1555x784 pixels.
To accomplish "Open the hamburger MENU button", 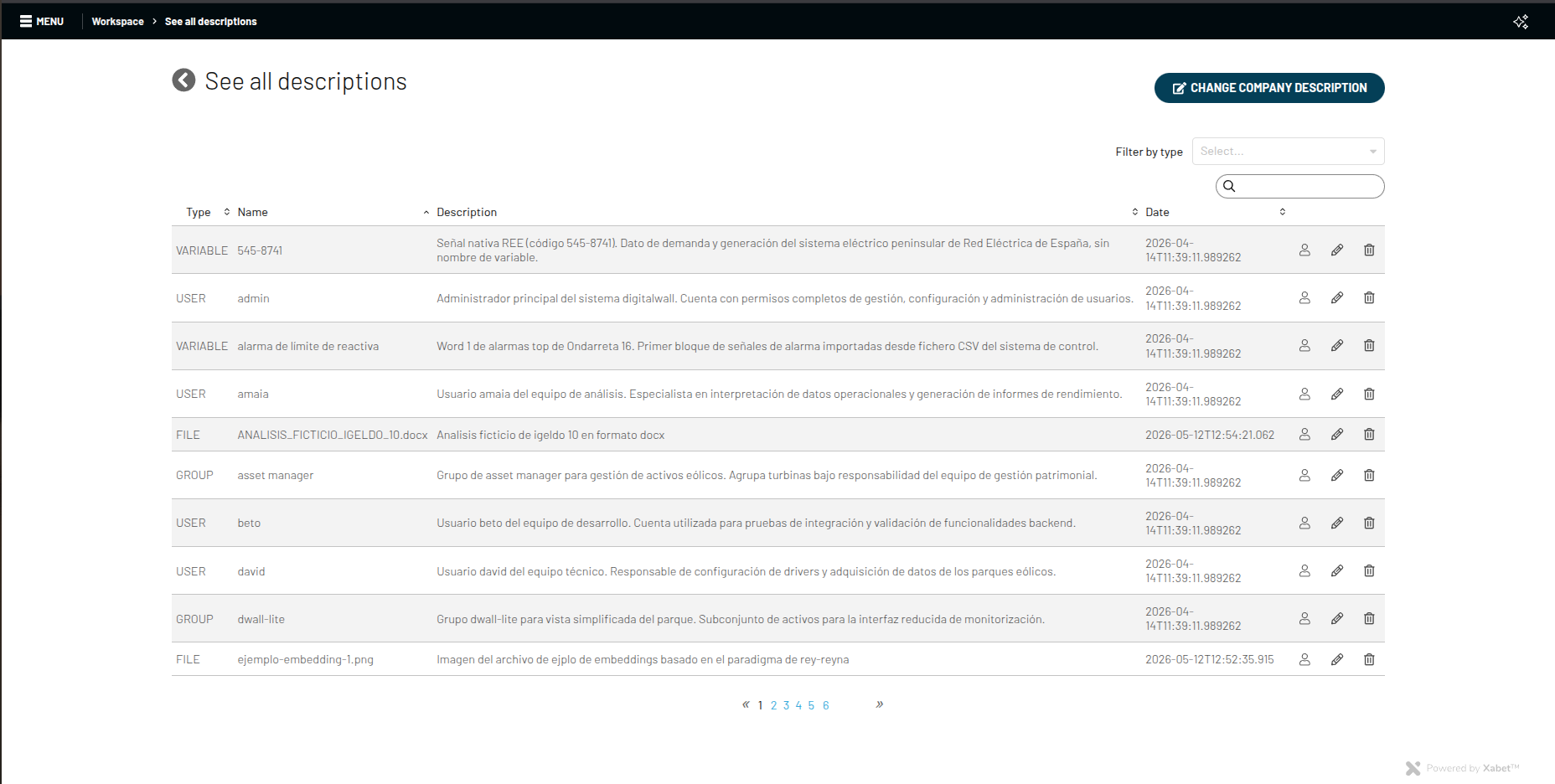I will click(42, 22).
